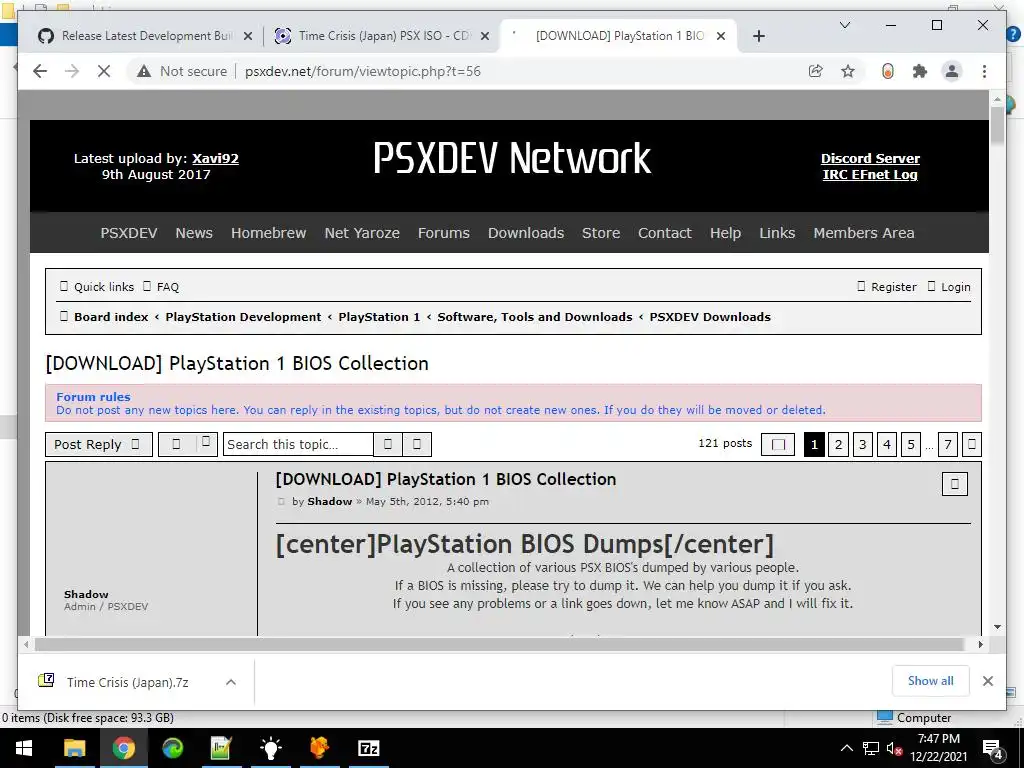Close the downloads bar
The image size is (1024, 768).
click(987, 681)
